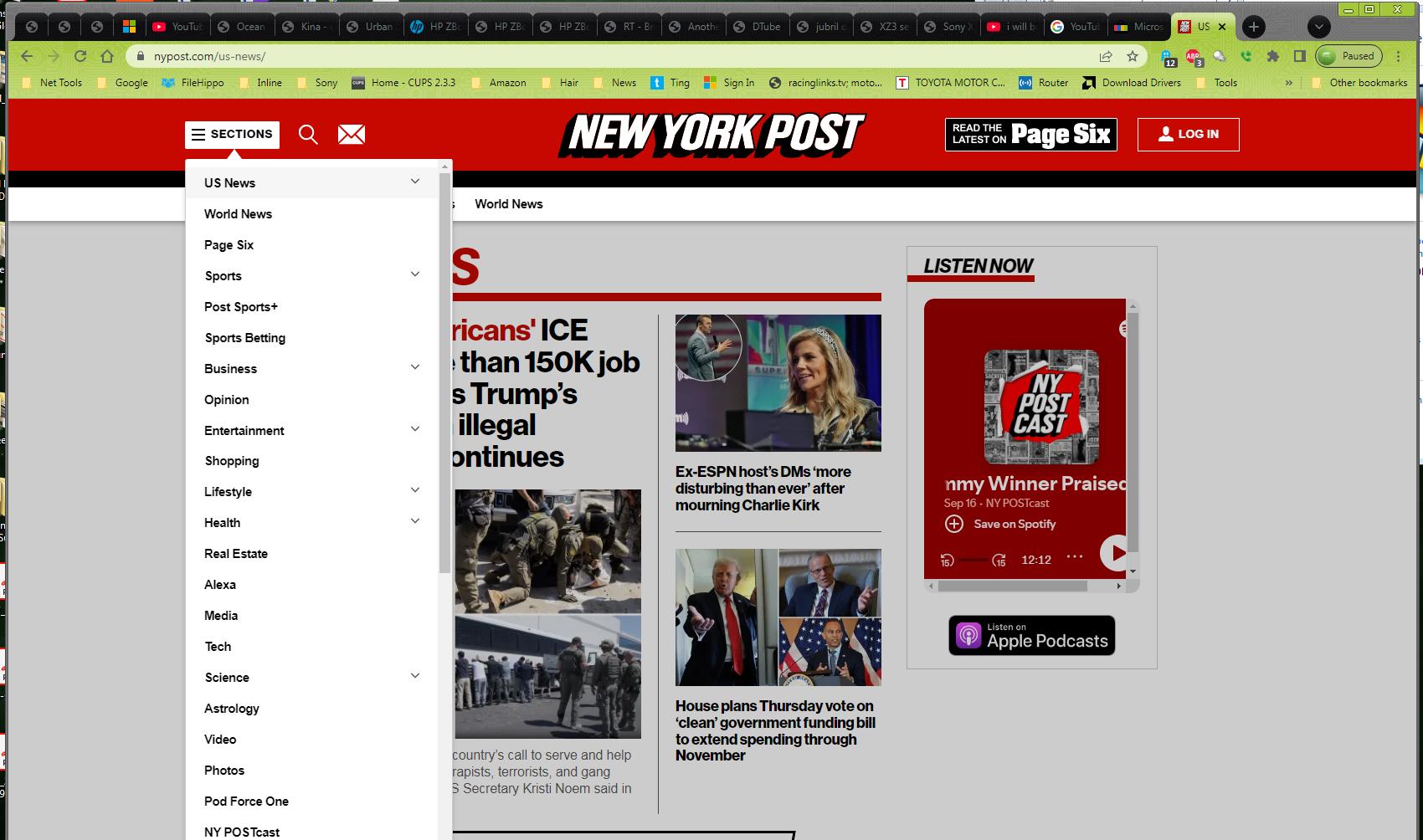The width and height of the screenshot is (1423, 840).
Task: Open Alexa menu entry
Action: pyautogui.click(x=220, y=585)
